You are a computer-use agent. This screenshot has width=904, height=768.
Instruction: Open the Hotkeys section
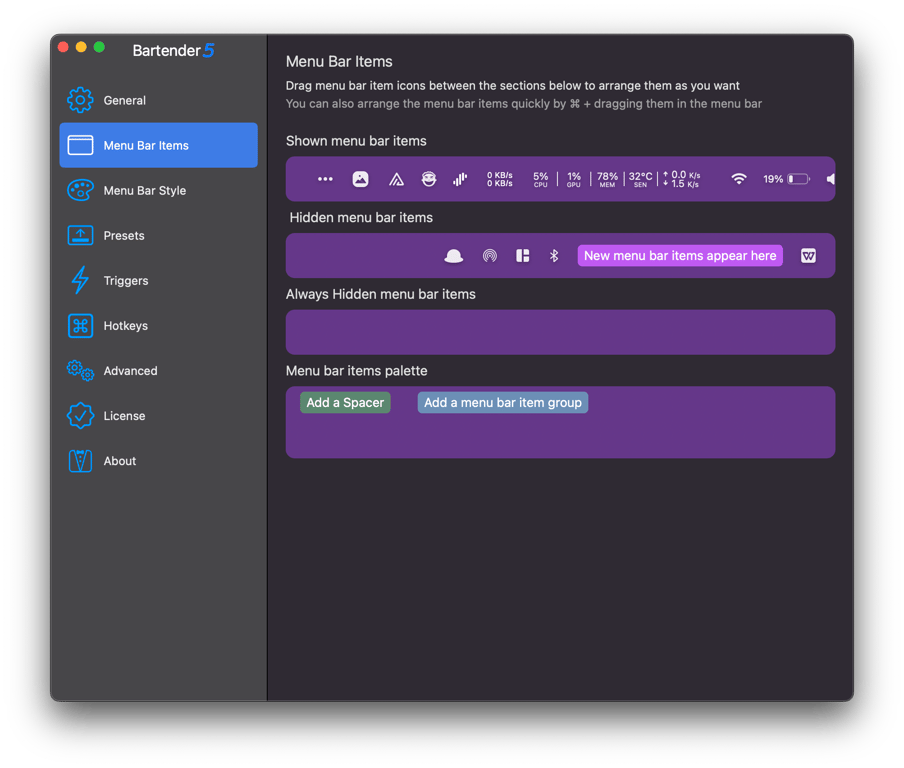coord(159,326)
